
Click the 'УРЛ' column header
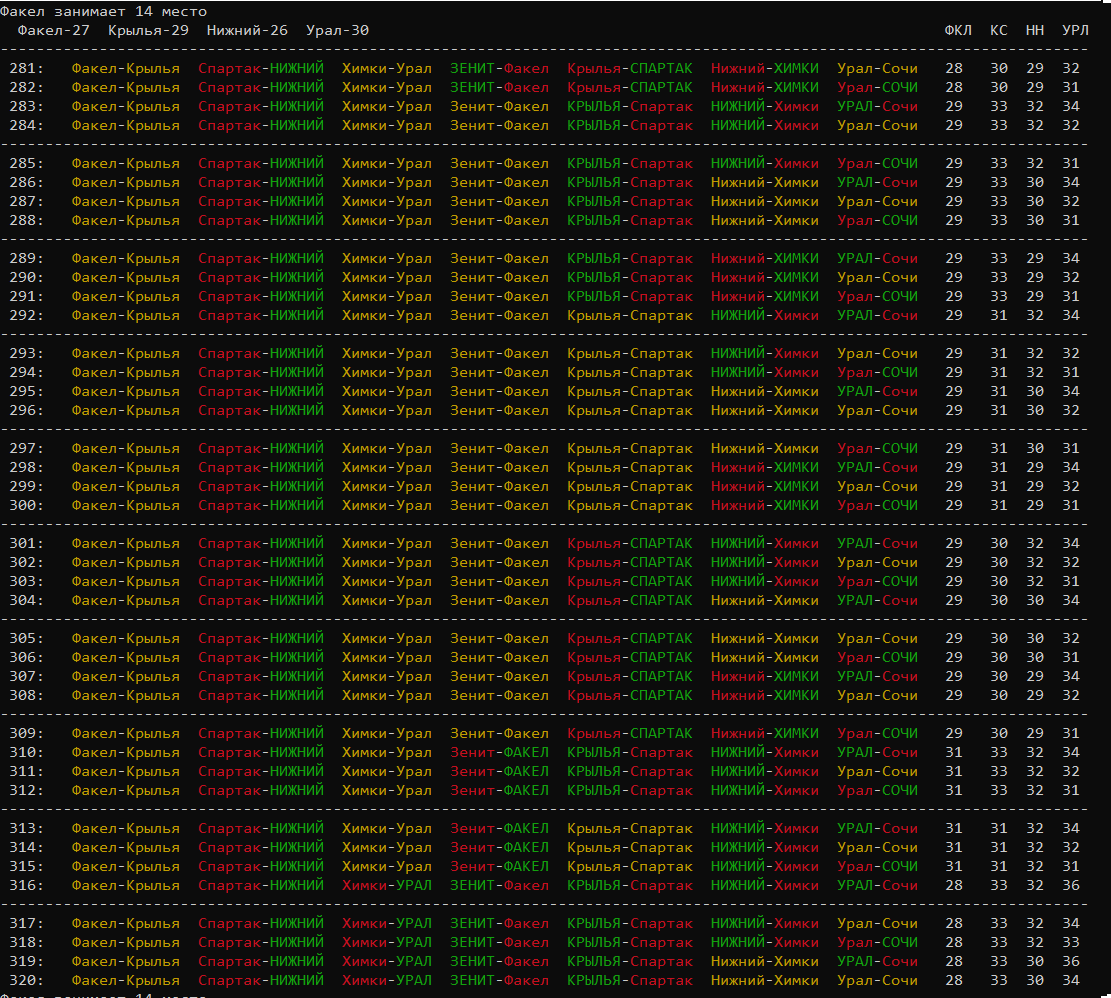pos(1075,30)
